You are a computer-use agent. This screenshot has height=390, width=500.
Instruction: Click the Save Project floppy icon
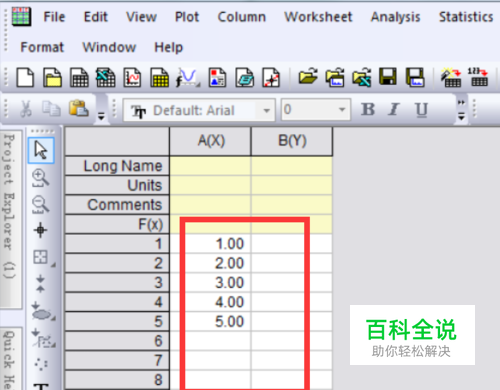pos(388,77)
